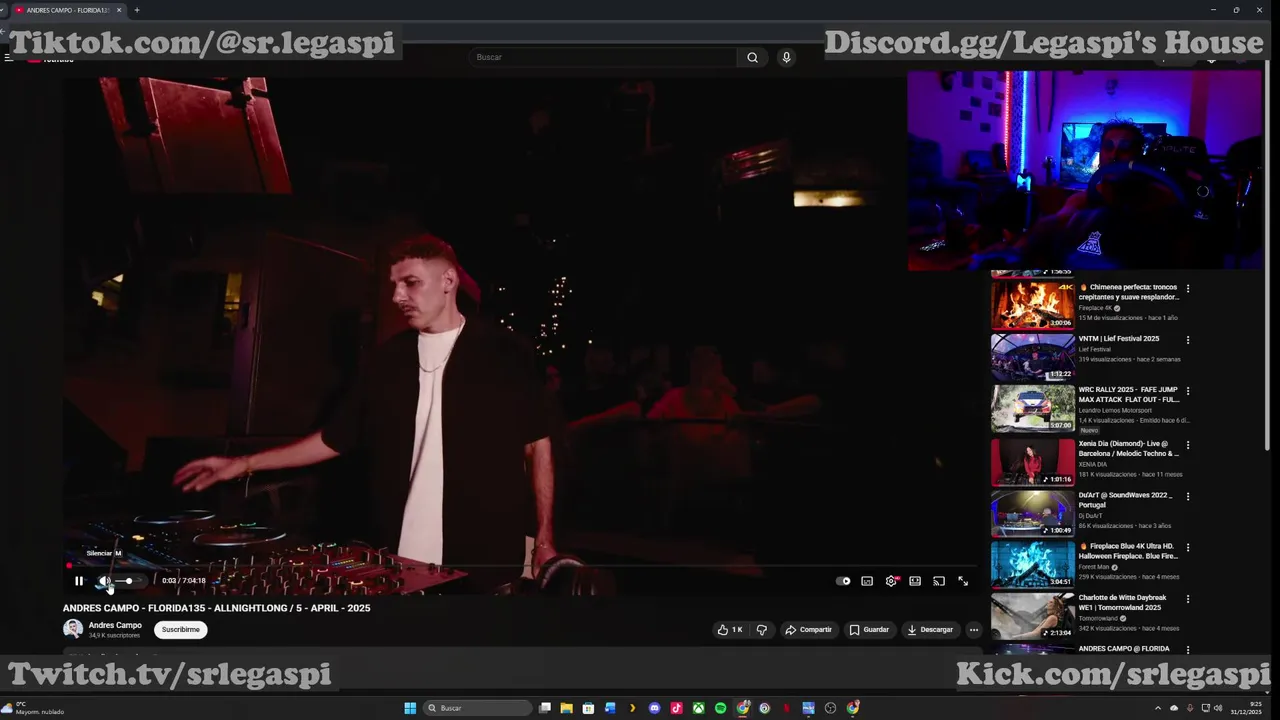Viewport: 1280px width, 720px height.
Task: Open the YouTube hamburger guide menu
Action: click(8, 58)
